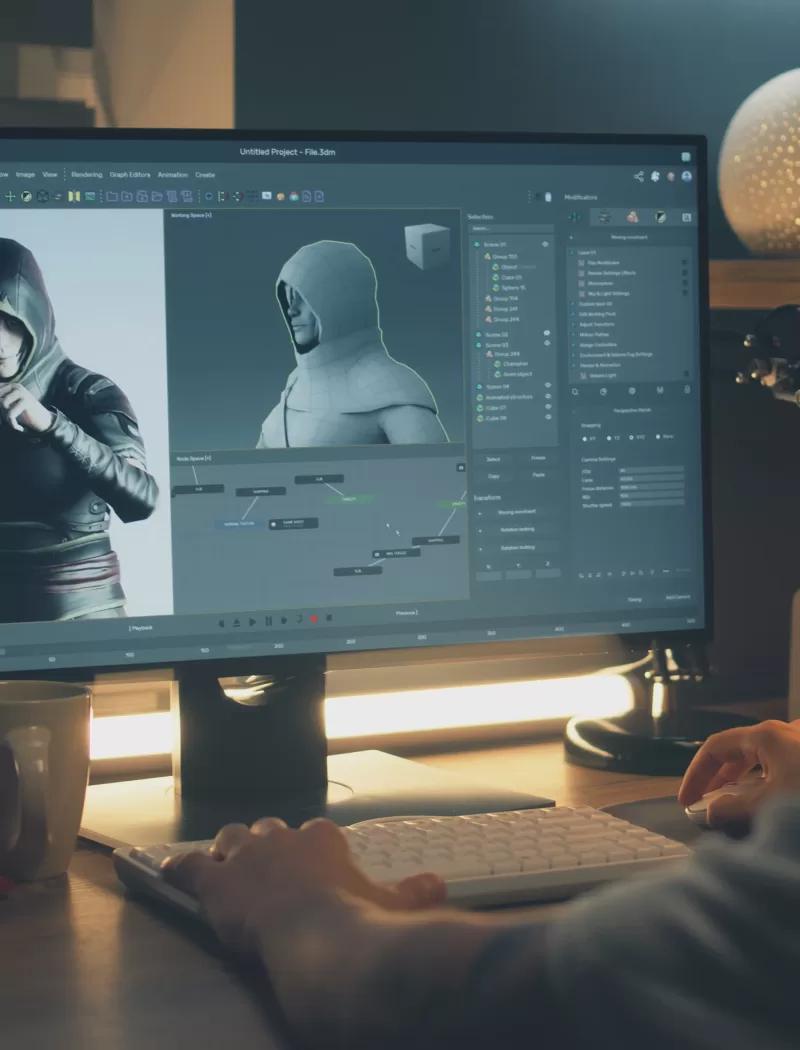Expand the Motion Paths row
Image resolution: width=800 pixels, height=1050 pixels.
coord(573,334)
